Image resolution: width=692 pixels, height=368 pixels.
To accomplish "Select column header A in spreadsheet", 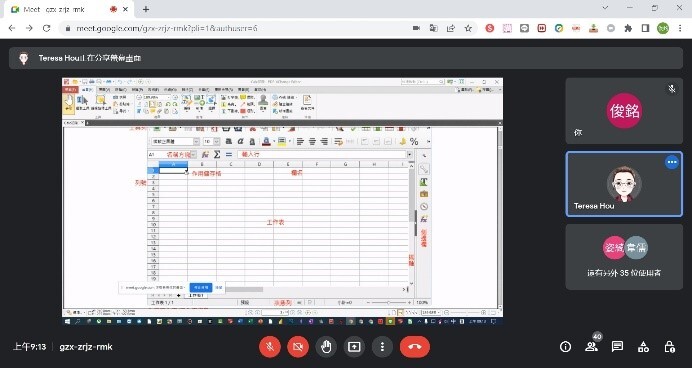I will (x=173, y=164).
